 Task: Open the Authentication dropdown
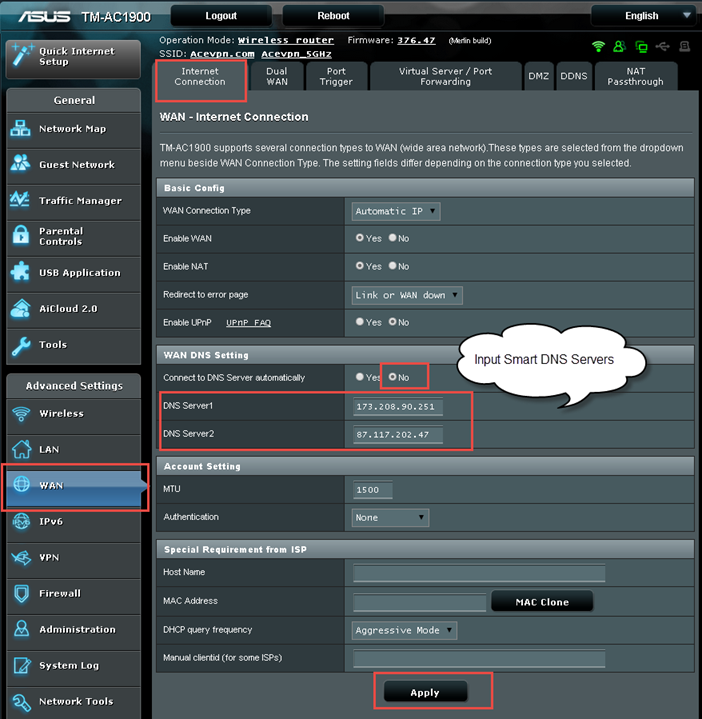click(x=390, y=518)
